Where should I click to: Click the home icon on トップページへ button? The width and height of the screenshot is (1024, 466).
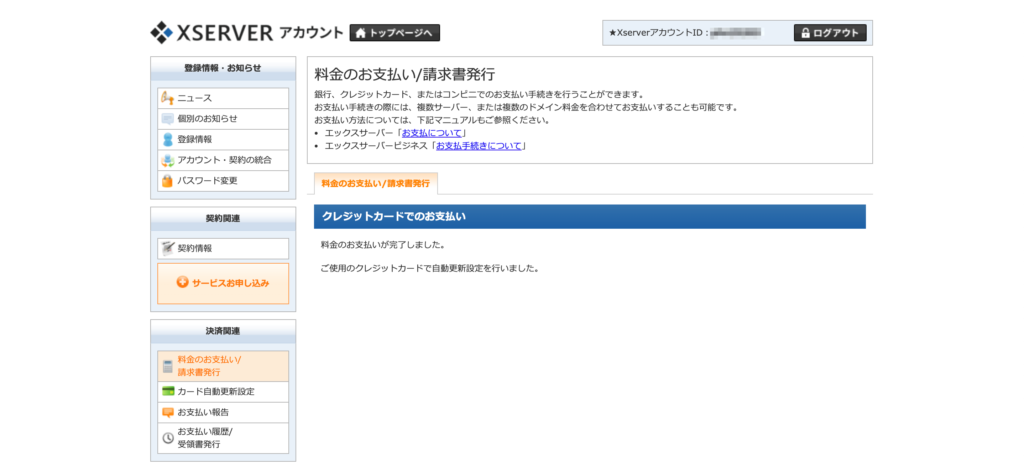360,33
